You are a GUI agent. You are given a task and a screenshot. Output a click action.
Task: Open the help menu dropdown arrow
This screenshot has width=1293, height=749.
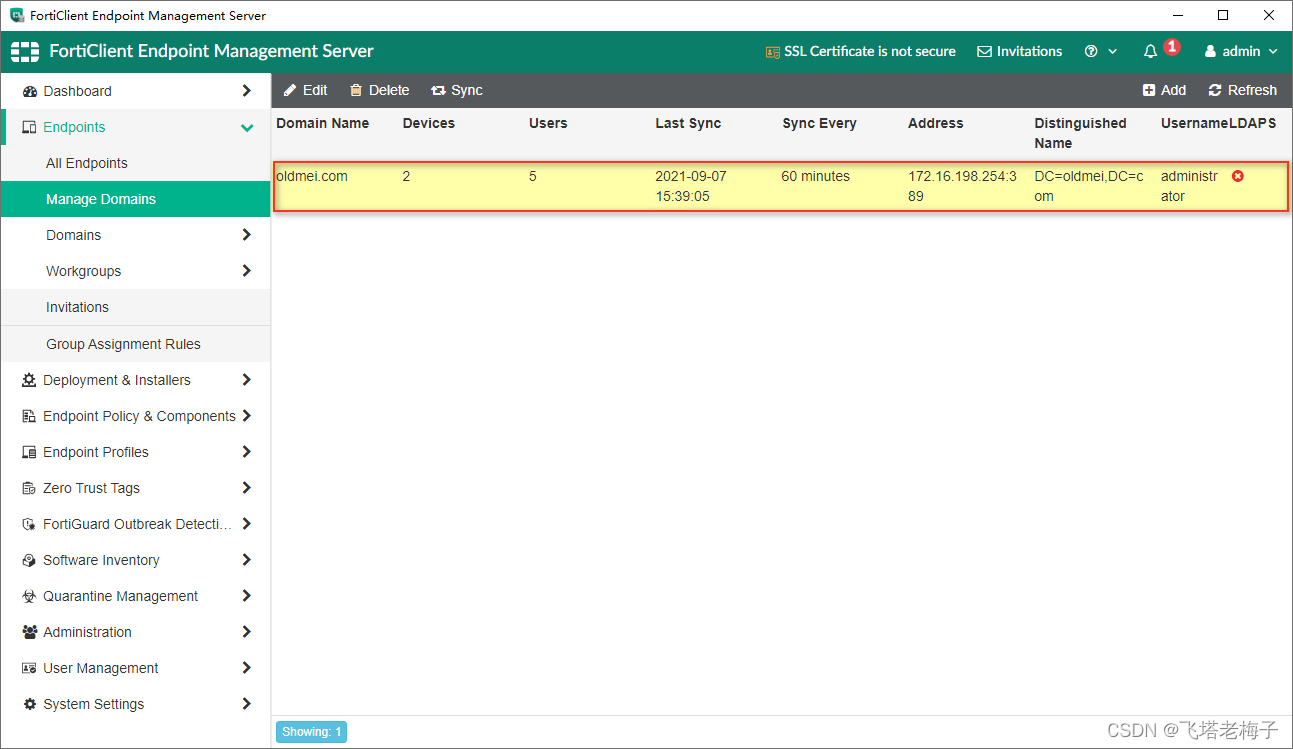click(1112, 52)
